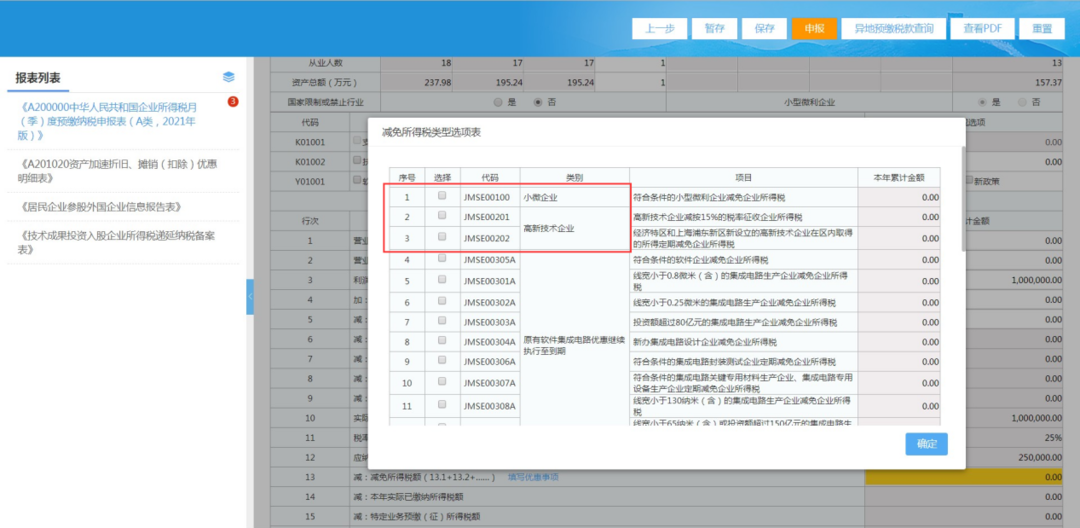Confirm the dialog with 确定
The width and height of the screenshot is (1080, 528).
[x=926, y=444]
